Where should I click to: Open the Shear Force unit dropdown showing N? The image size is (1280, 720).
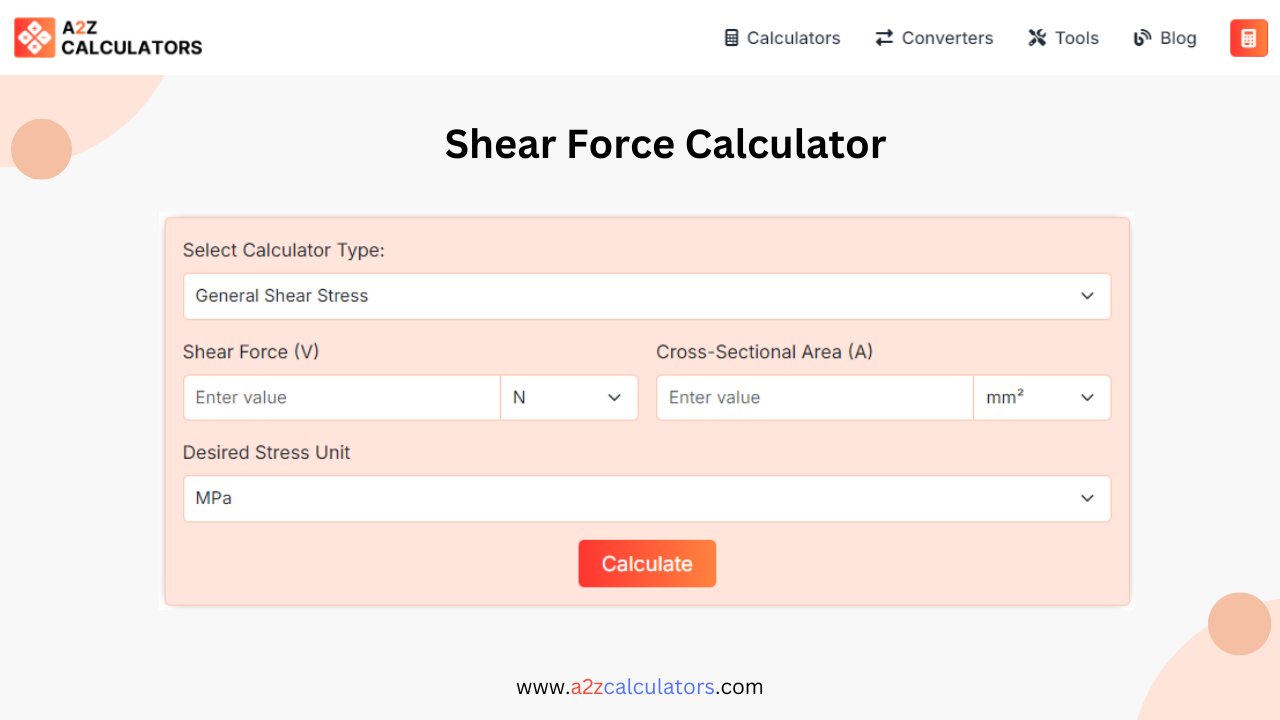[x=569, y=397]
